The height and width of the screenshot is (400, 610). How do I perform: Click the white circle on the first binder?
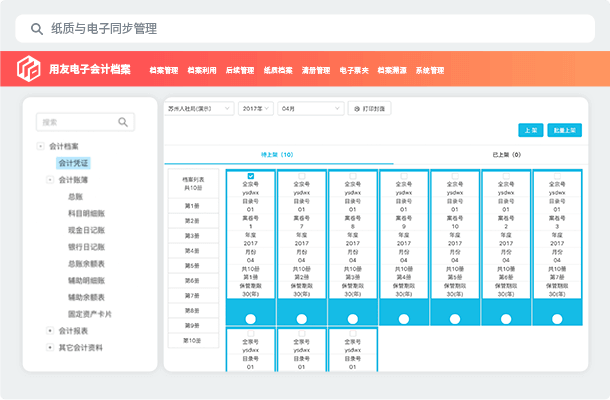(250, 318)
